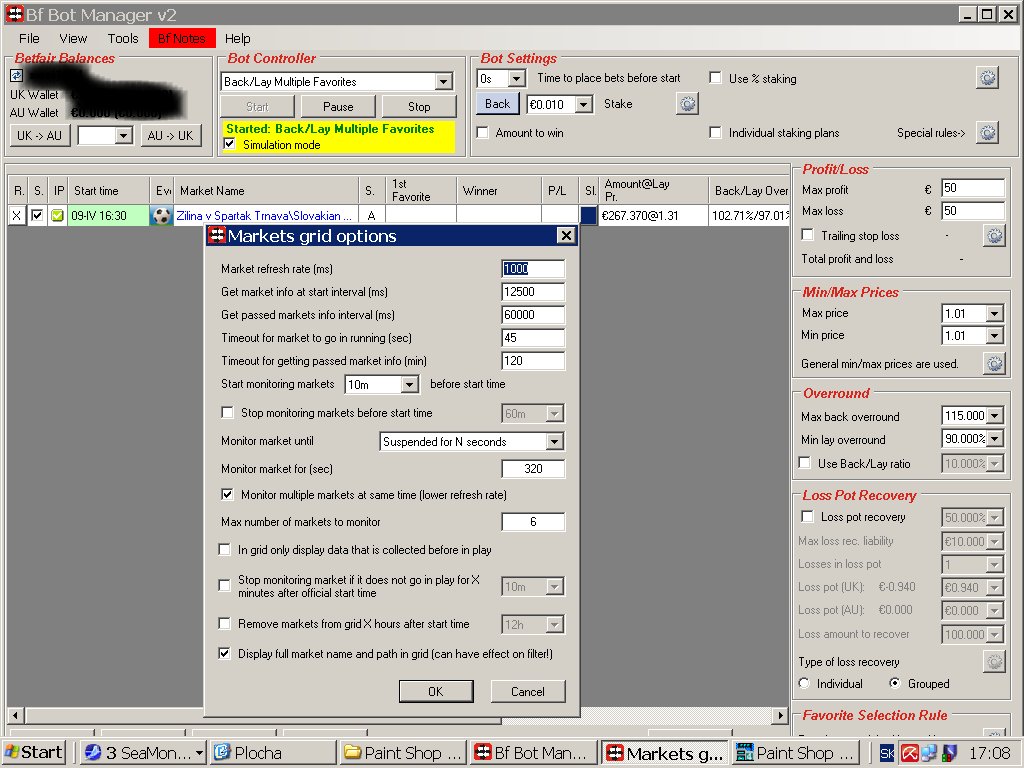
Task: Open the Plocha taskbar item
Action: 273,753
